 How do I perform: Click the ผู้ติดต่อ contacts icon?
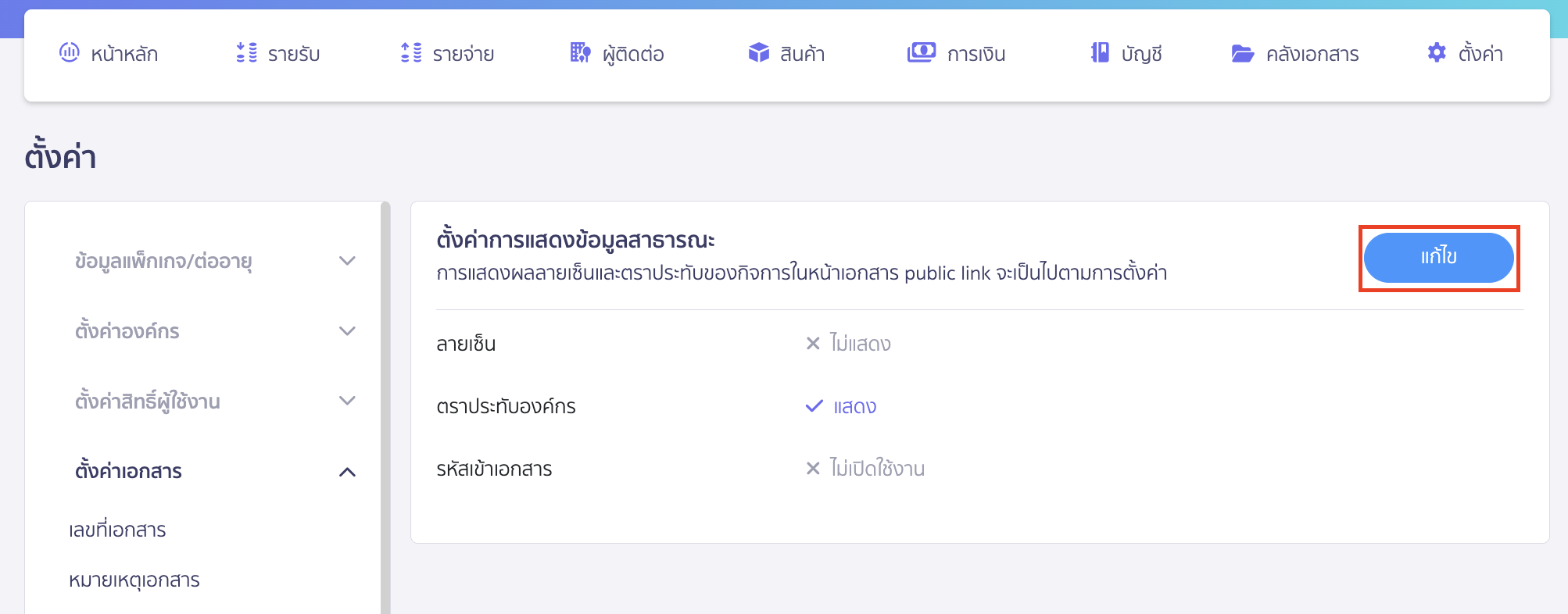click(x=578, y=53)
